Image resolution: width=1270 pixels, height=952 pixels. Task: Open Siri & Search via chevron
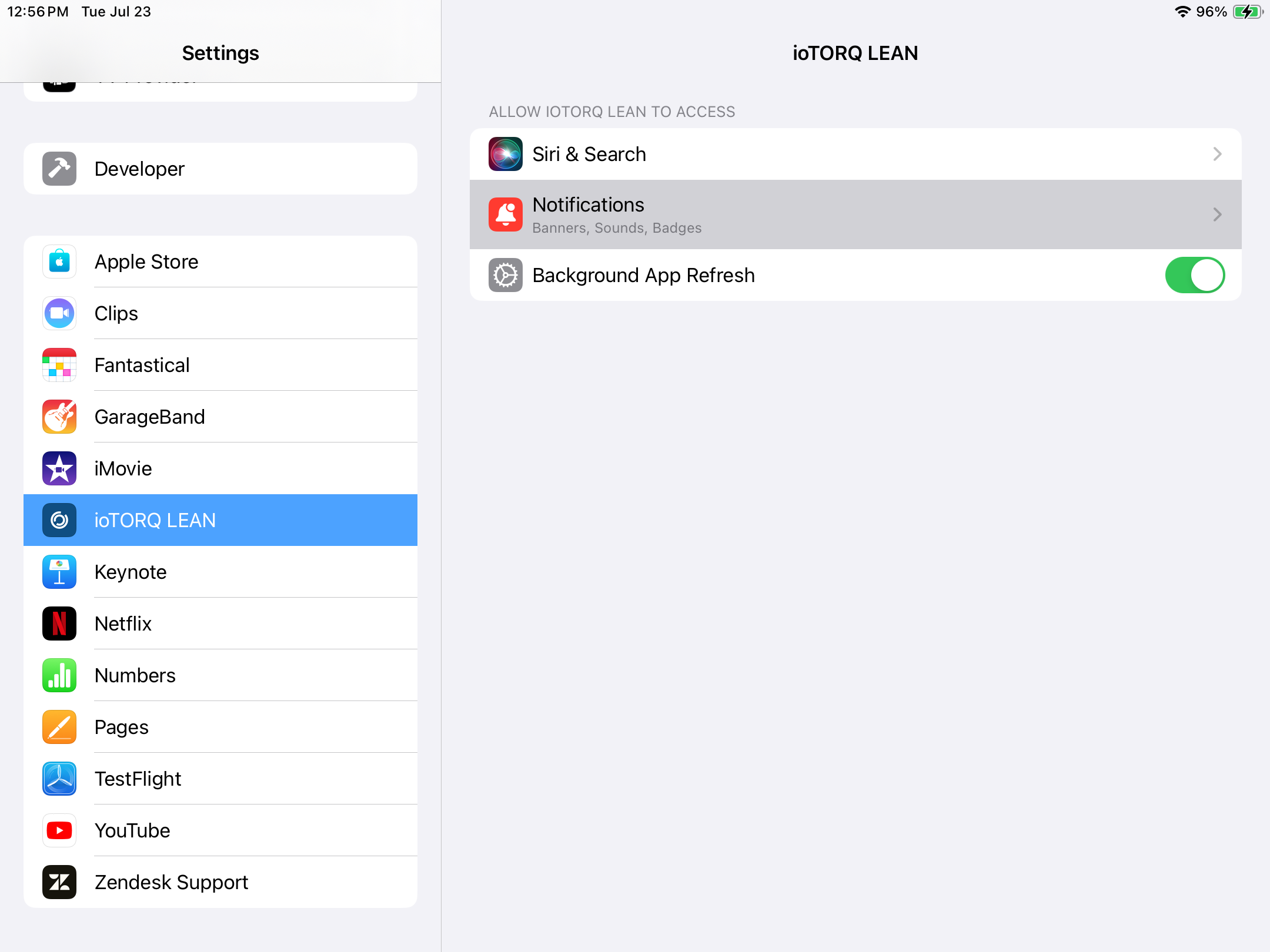click(x=1217, y=154)
